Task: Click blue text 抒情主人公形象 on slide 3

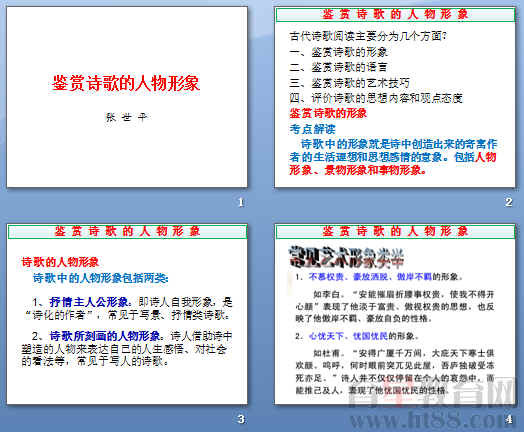Action: click(89, 302)
